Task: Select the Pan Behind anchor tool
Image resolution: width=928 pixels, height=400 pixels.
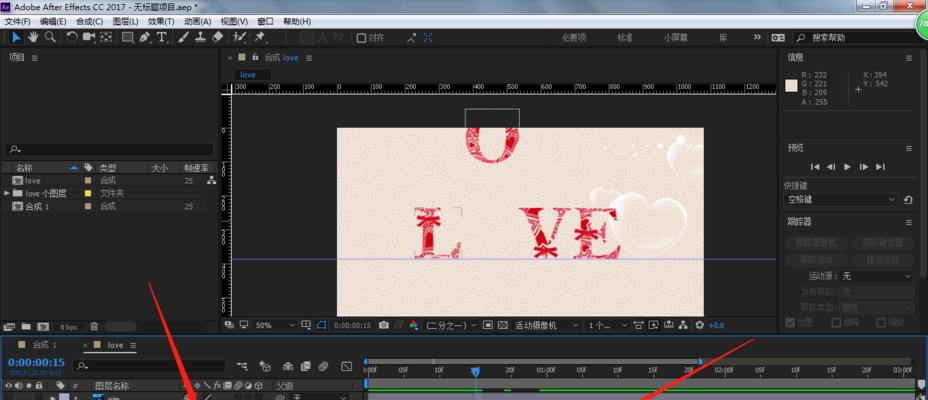Action: (x=106, y=37)
